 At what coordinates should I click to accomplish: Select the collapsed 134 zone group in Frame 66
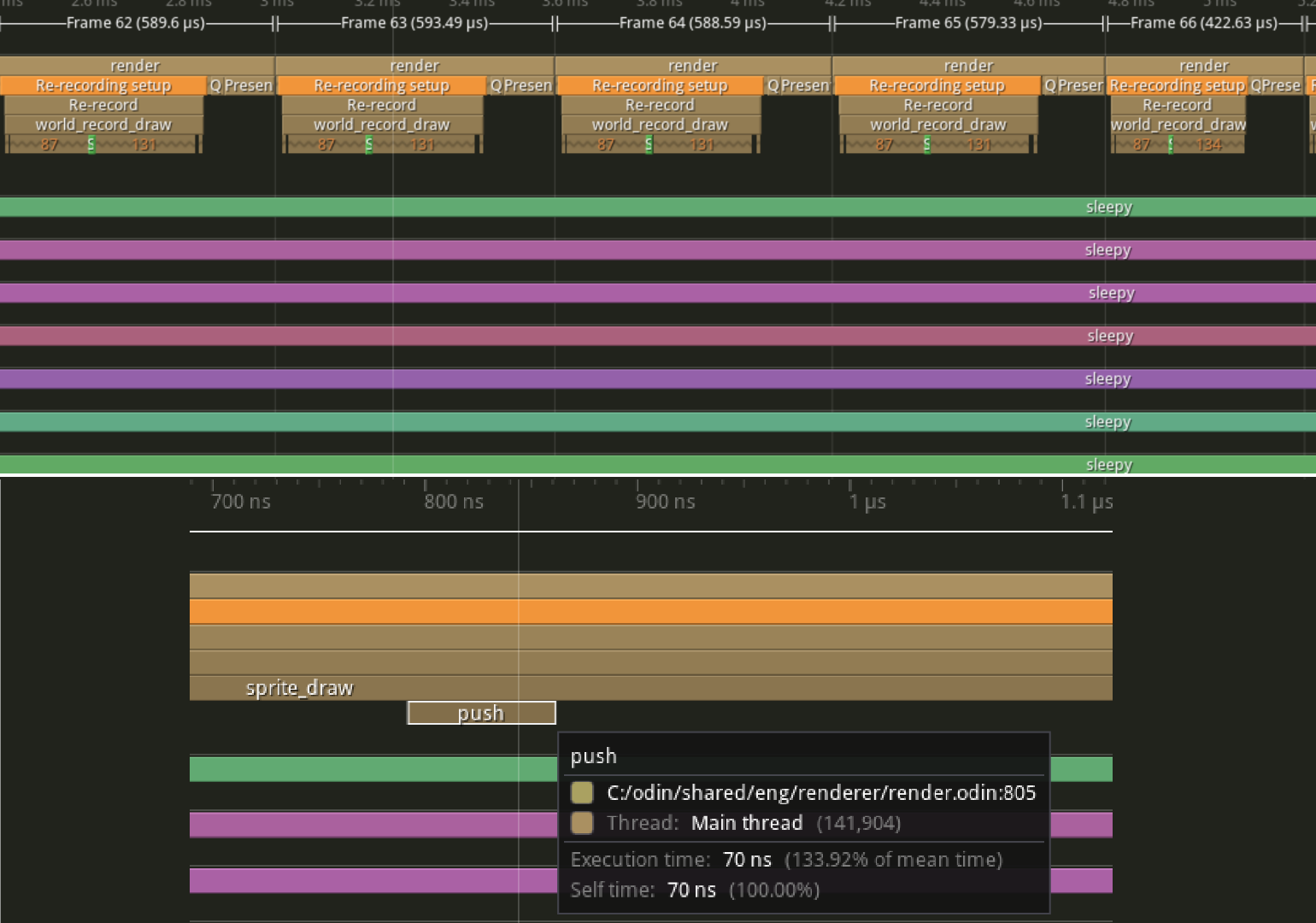1209,144
